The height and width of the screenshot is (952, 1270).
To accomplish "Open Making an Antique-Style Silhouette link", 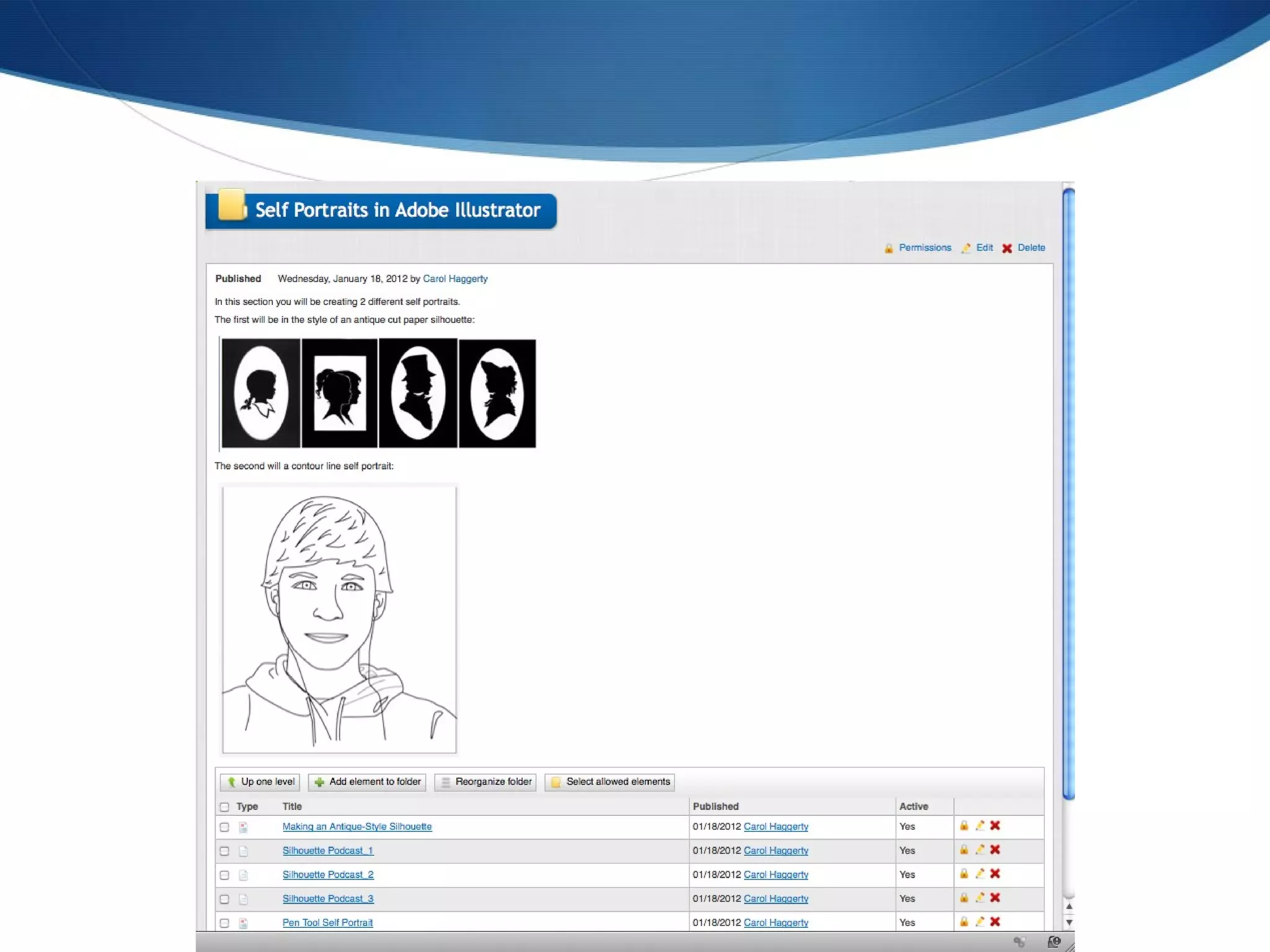I will pyautogui.click(x=357, y=826).
